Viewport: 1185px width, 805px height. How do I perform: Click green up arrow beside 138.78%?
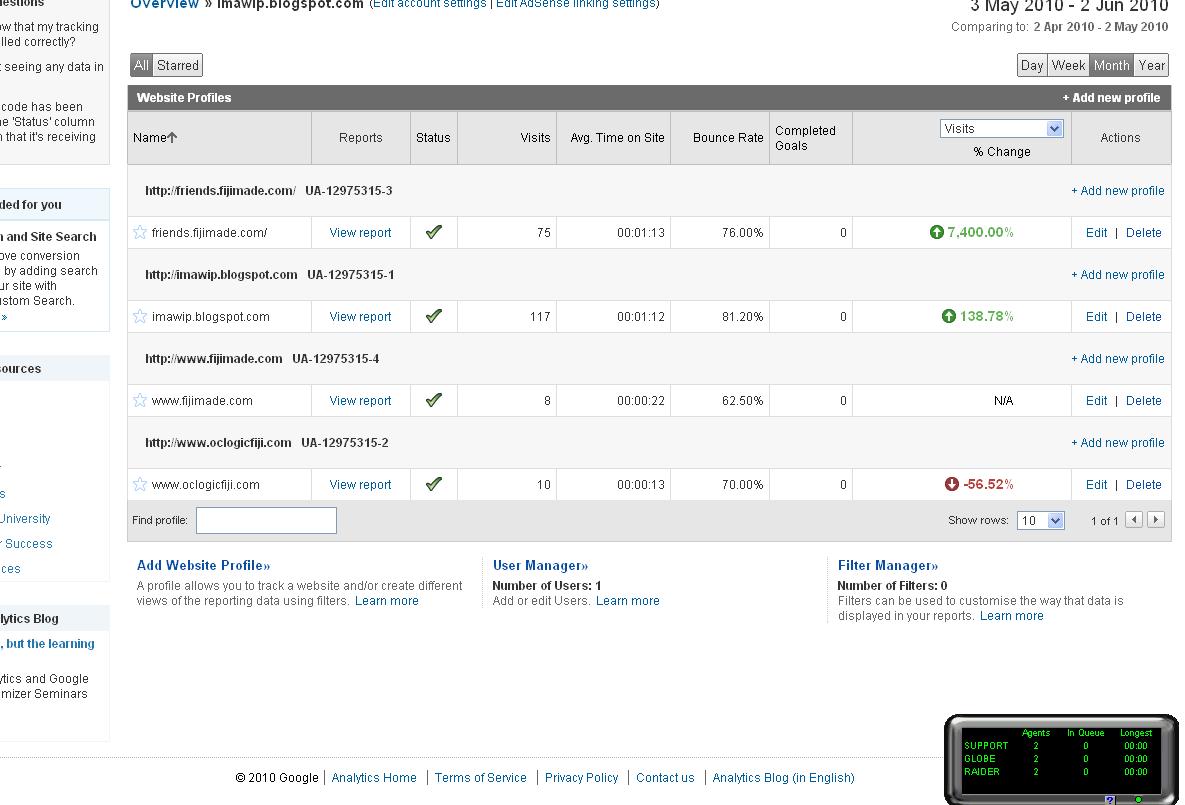tap(948, 316)
